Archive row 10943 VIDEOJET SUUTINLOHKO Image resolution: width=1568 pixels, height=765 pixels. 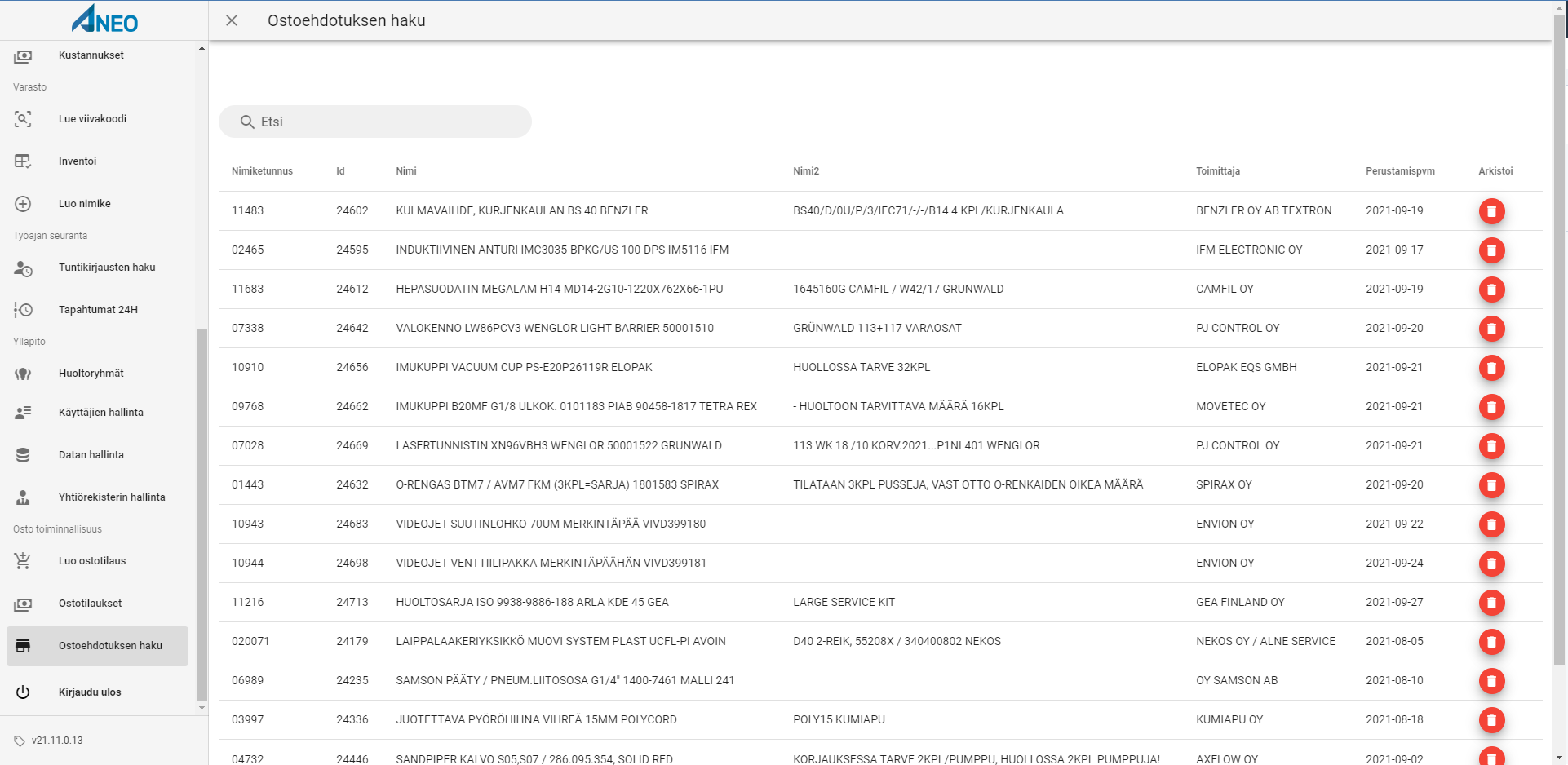(1491, 524)
